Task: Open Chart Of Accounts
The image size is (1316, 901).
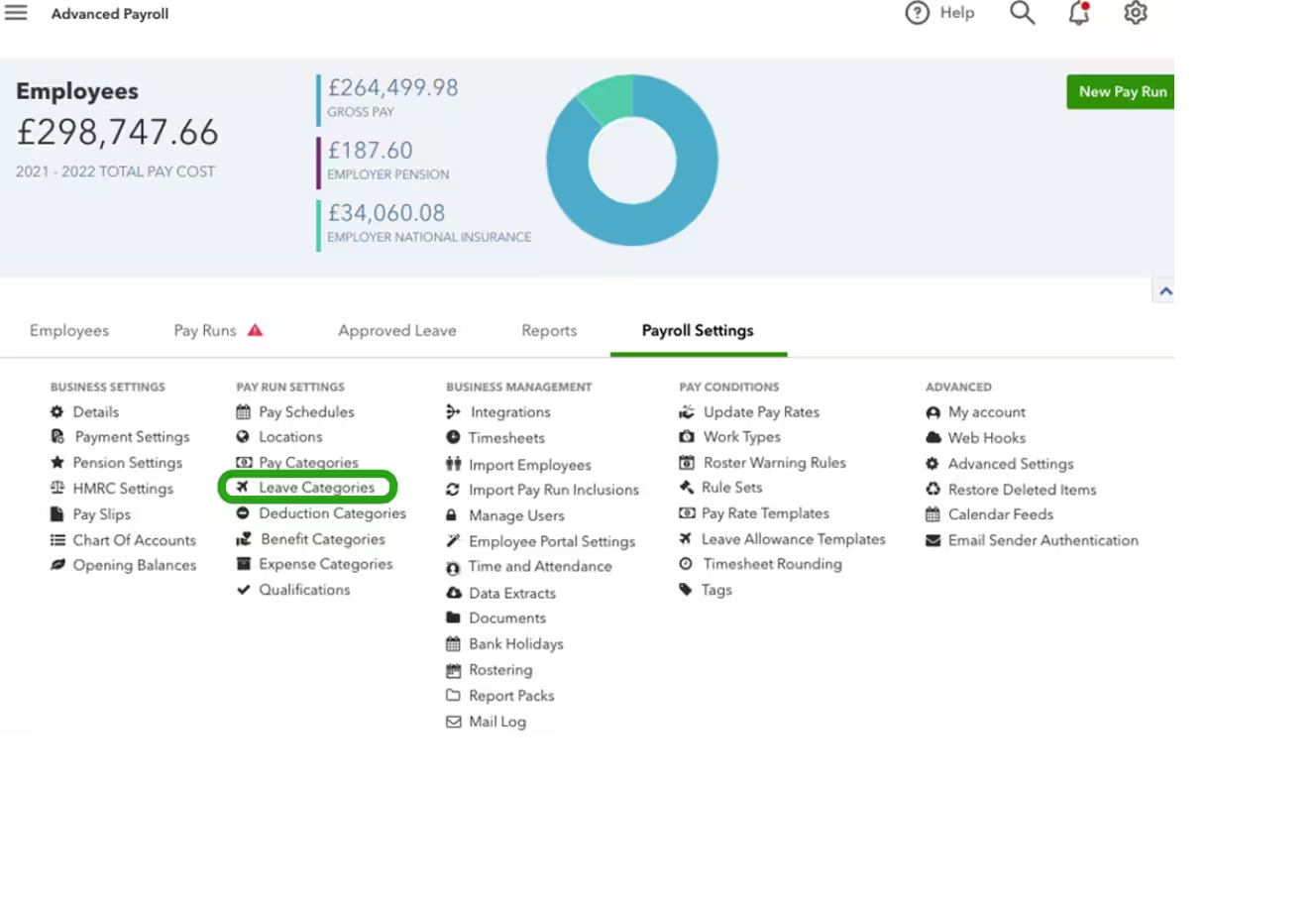Action: click(x=134, y=540)
